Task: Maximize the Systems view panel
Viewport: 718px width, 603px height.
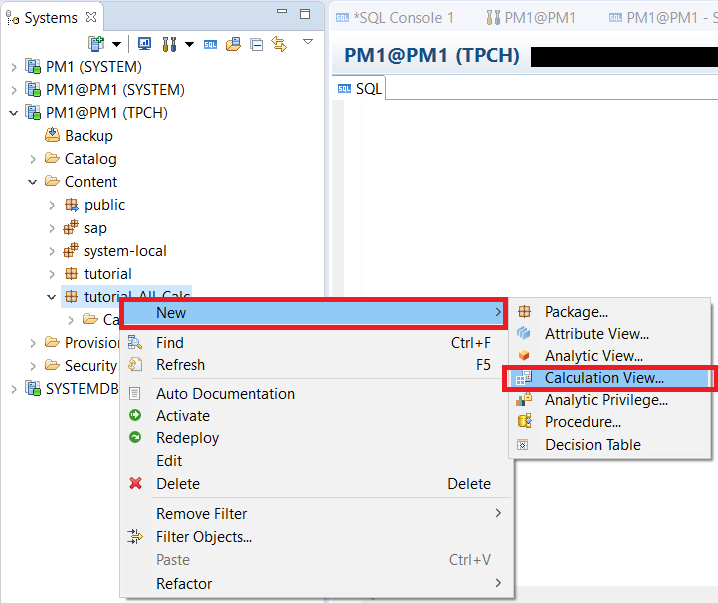Action: 305,14
